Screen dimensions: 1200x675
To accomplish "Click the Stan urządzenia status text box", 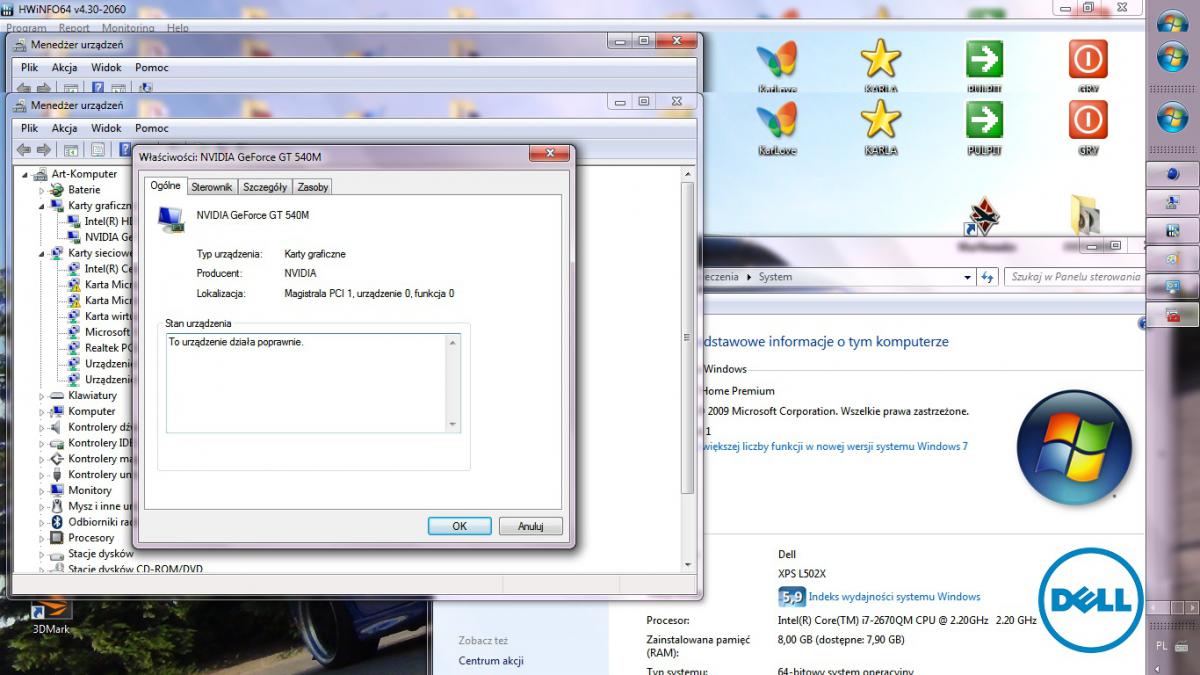I will click(x=313, y=383).
